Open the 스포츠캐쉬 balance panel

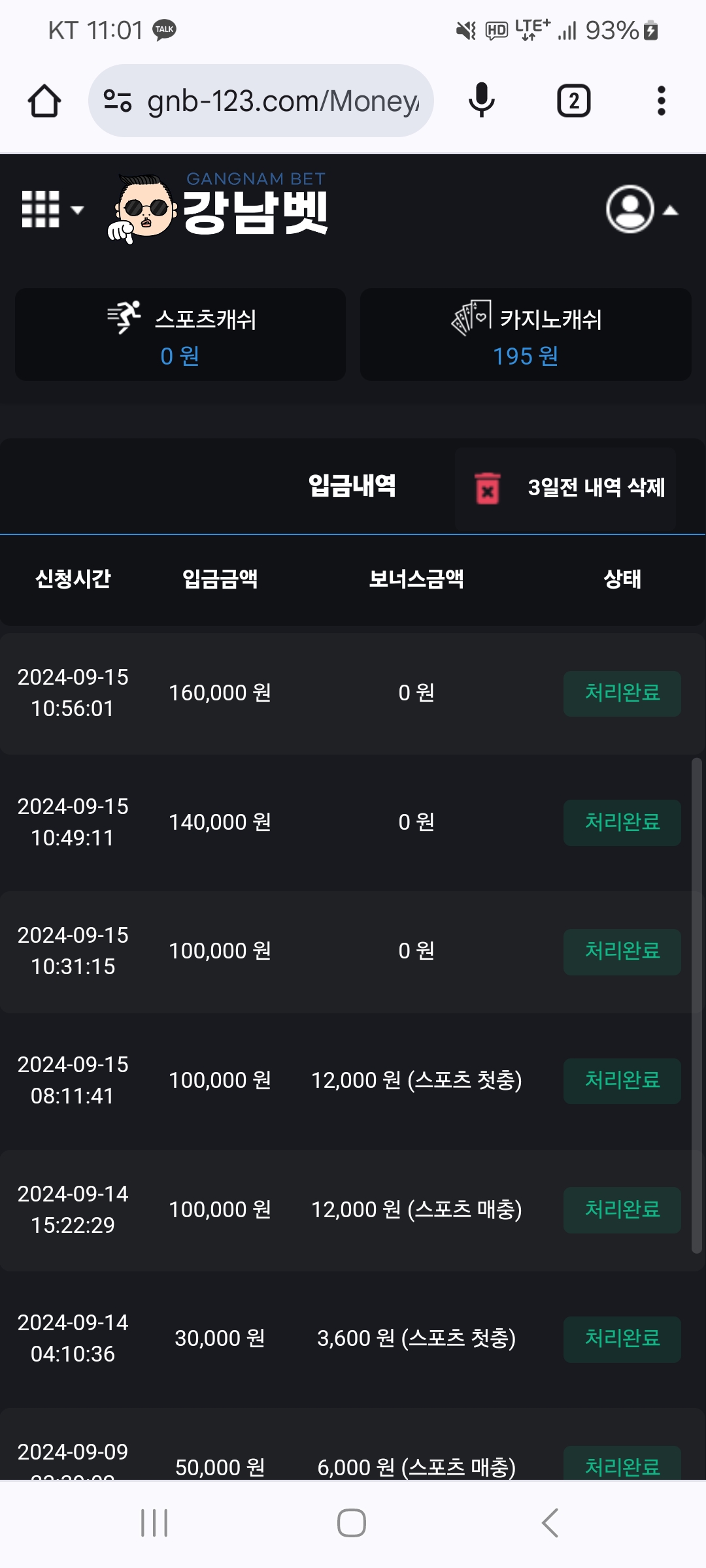tap(180, 335)
